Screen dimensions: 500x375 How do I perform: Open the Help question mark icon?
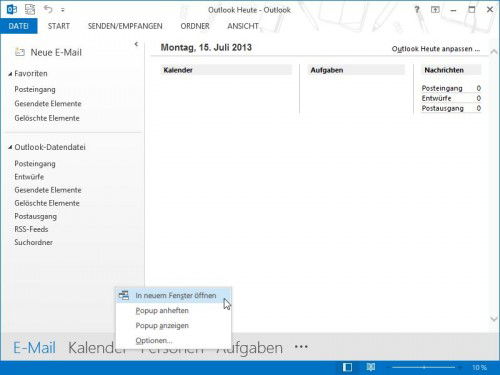417,10
